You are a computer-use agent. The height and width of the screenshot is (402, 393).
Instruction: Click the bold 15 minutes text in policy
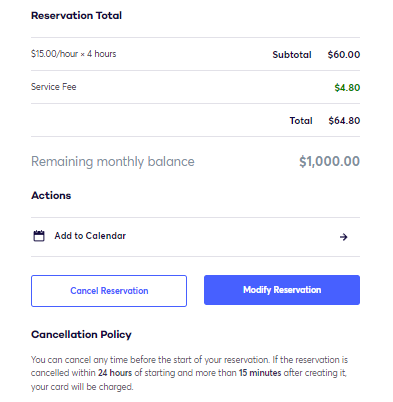pos(260,373)
